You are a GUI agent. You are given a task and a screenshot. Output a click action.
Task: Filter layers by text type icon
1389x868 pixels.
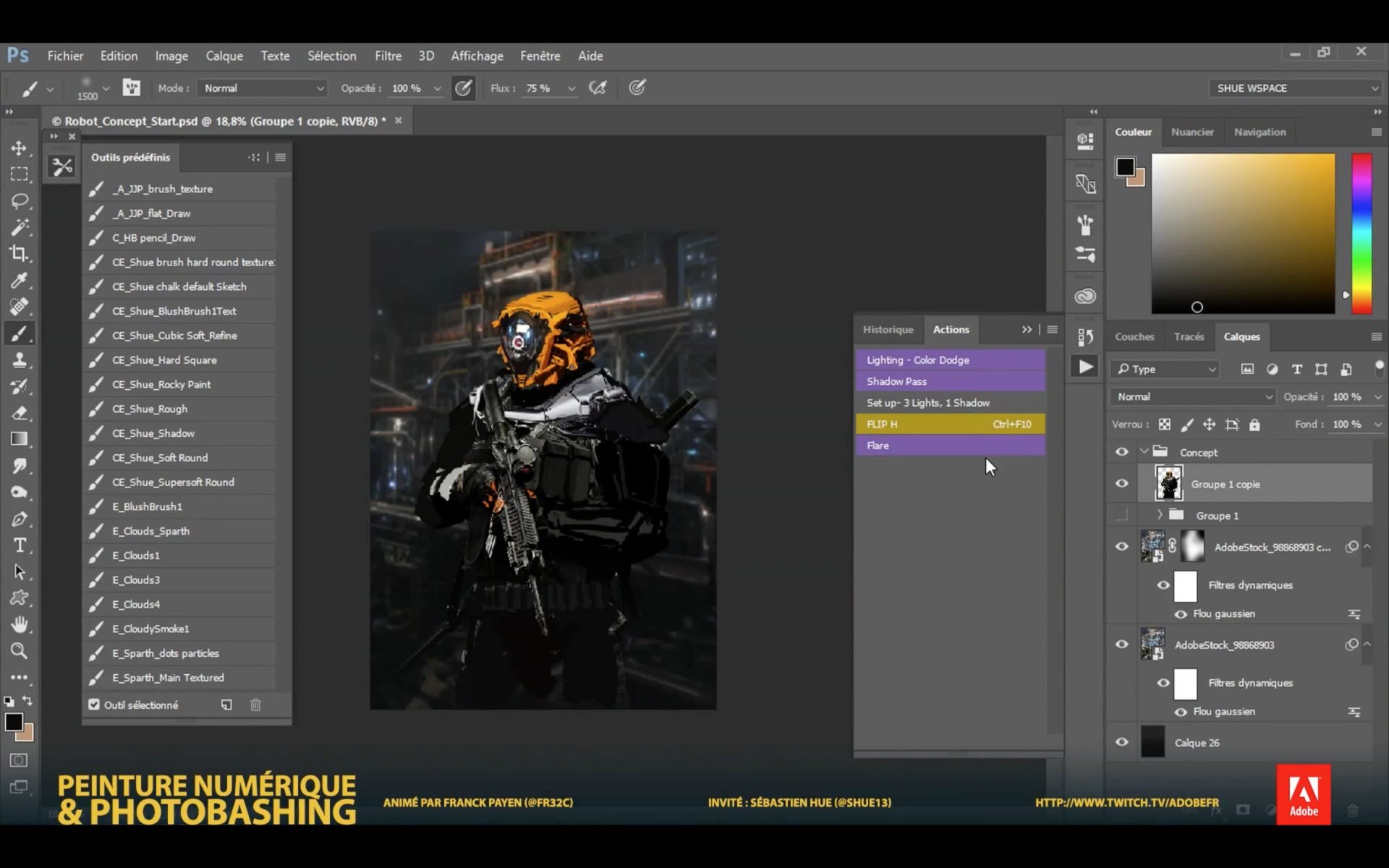tap(1296, 369)
